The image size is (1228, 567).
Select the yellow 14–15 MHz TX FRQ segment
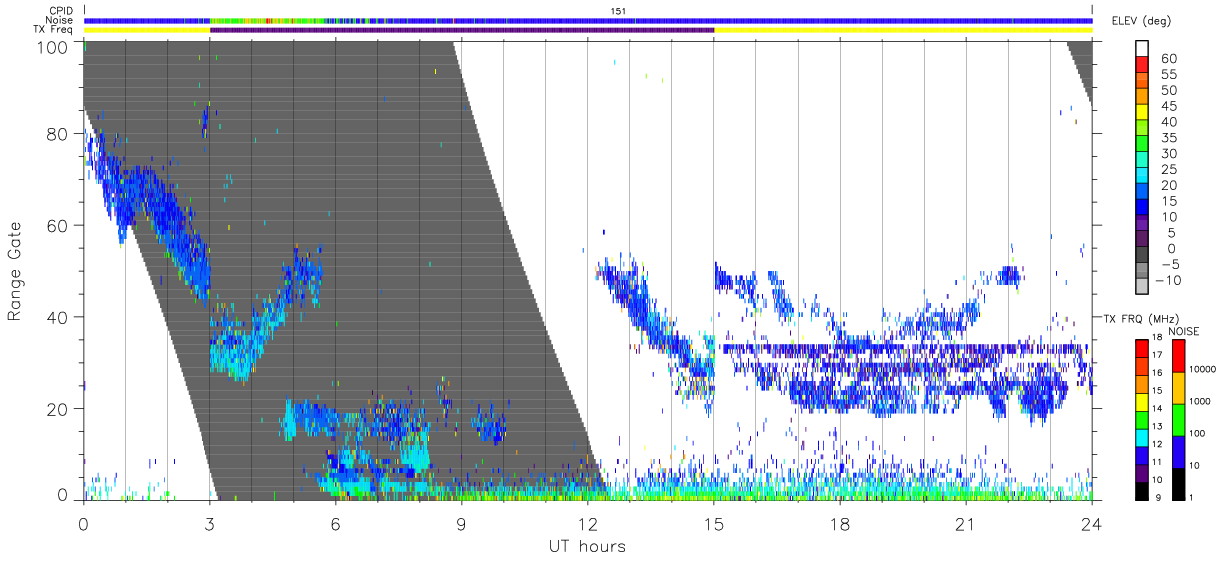point(1142,402)
